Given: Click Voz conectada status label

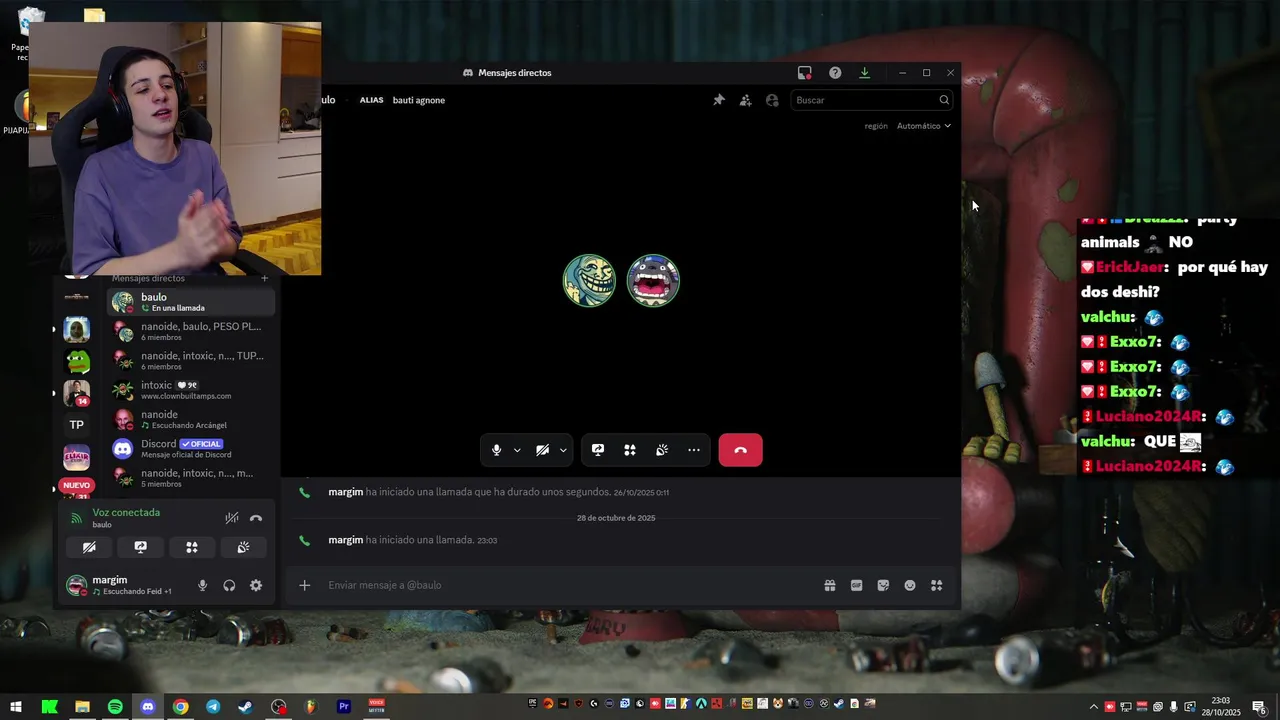Looking at the screenshot, I should [126, 513].
